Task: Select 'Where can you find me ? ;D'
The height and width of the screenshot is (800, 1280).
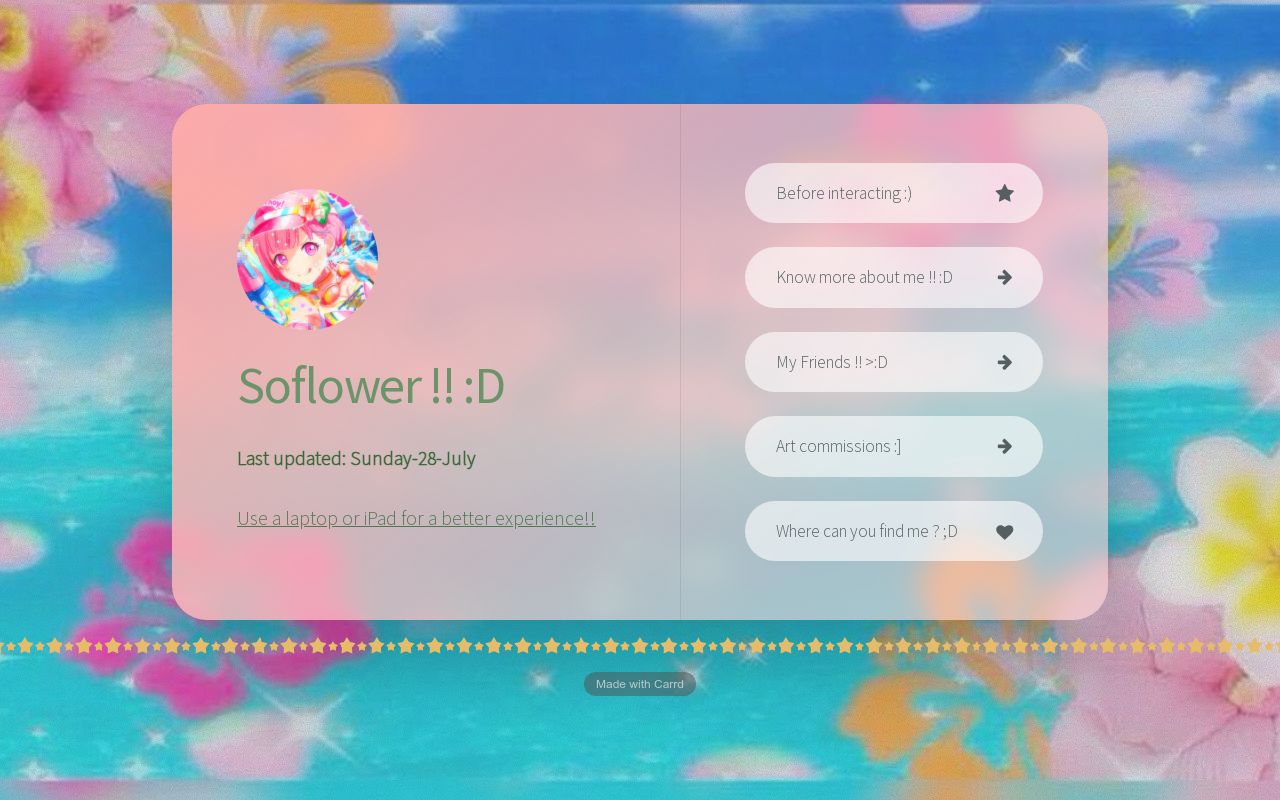Action: pyautogui.click(x=894, y=531)
